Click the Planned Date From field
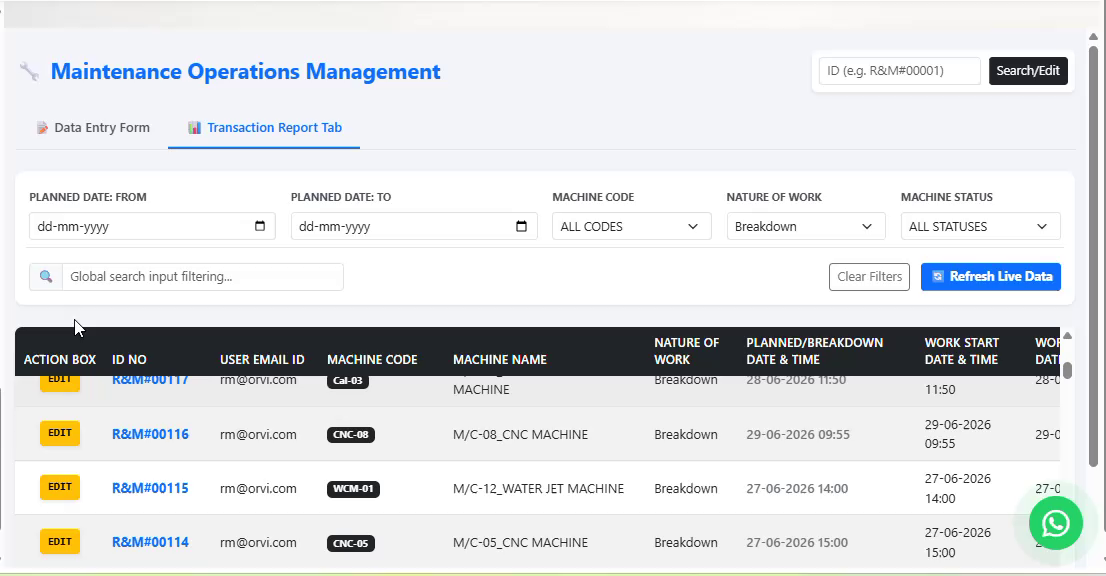Screen dimensions: 1106x576 152,226
